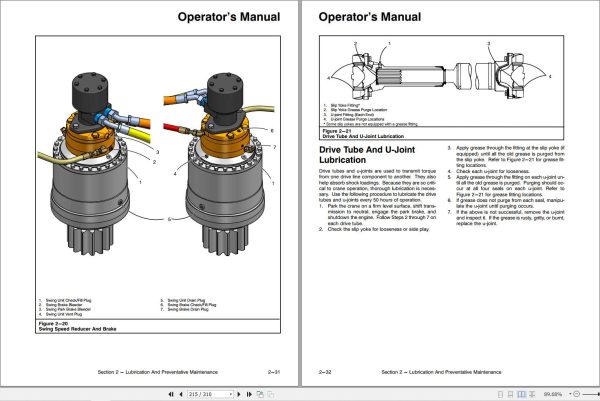
Task: Click the left page Operator's Manual title
Action: click(x=229, y=17)
